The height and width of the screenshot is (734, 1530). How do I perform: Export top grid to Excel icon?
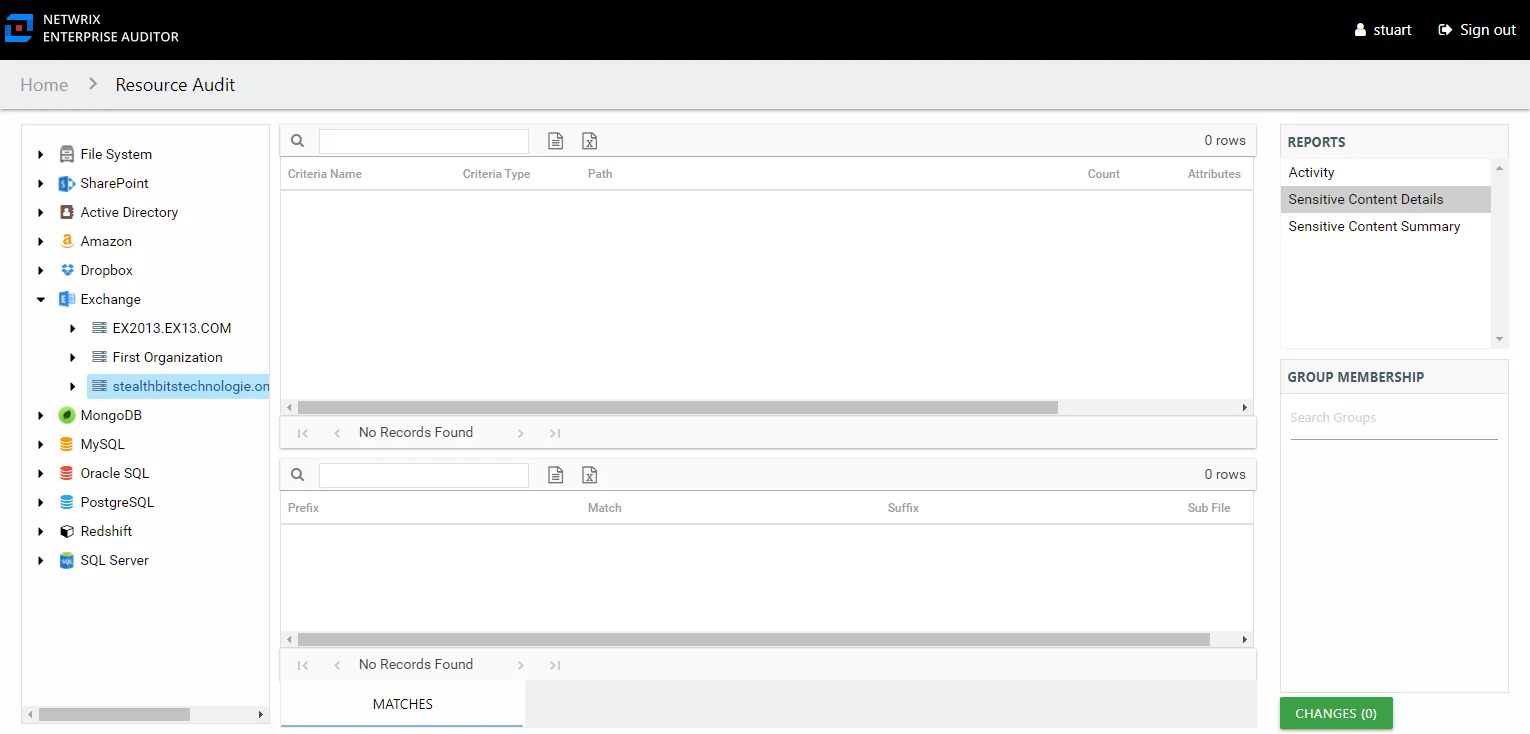pyautogui.click(x=590, y=141)
